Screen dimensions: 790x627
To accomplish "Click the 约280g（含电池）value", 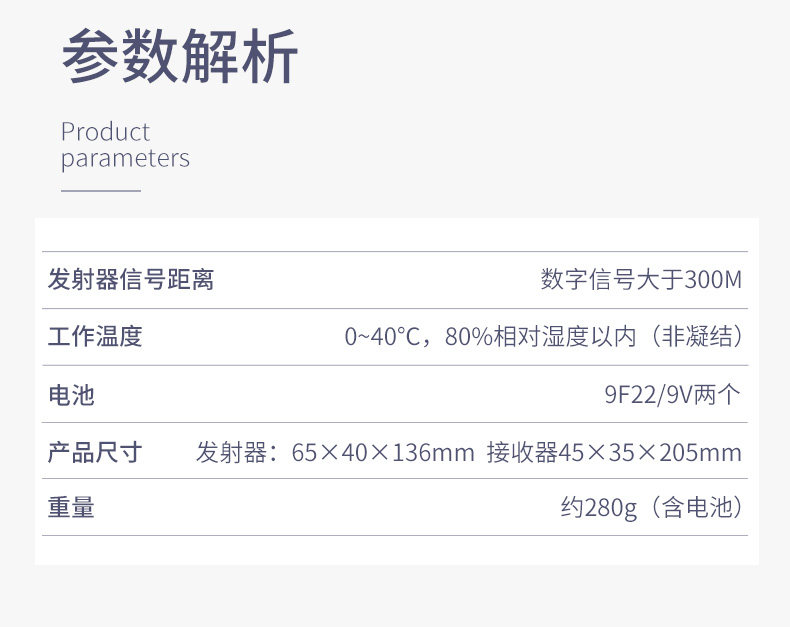I will click(652, 508).
